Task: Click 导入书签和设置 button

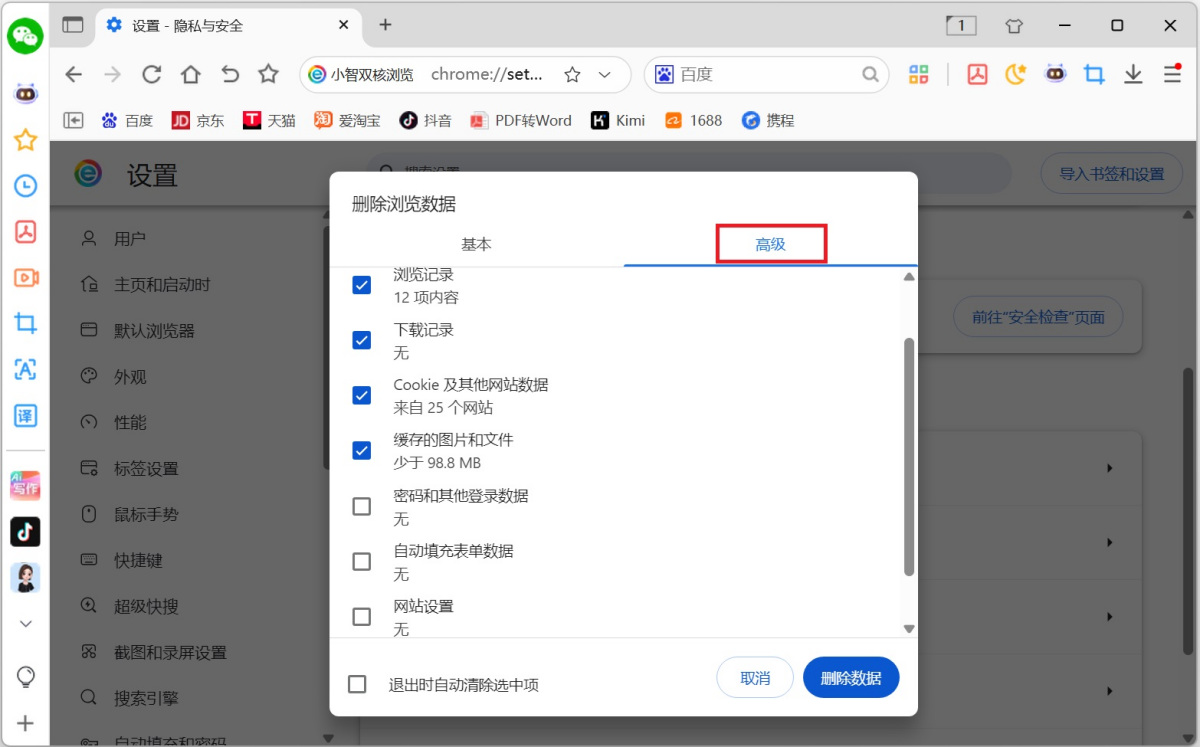Action: coord(1111,173)
